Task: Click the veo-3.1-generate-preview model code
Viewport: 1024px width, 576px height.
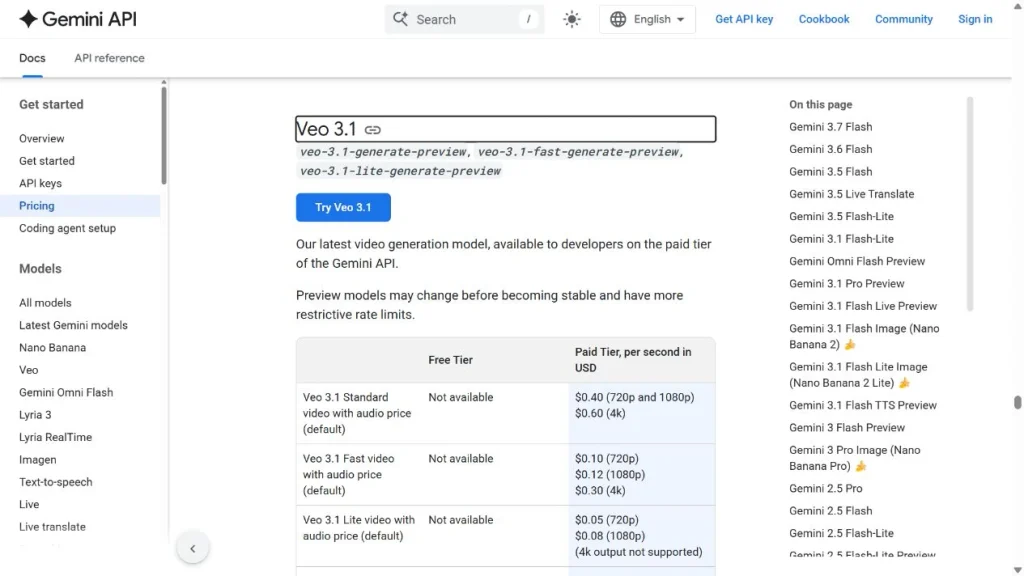Action: (383, 152)
